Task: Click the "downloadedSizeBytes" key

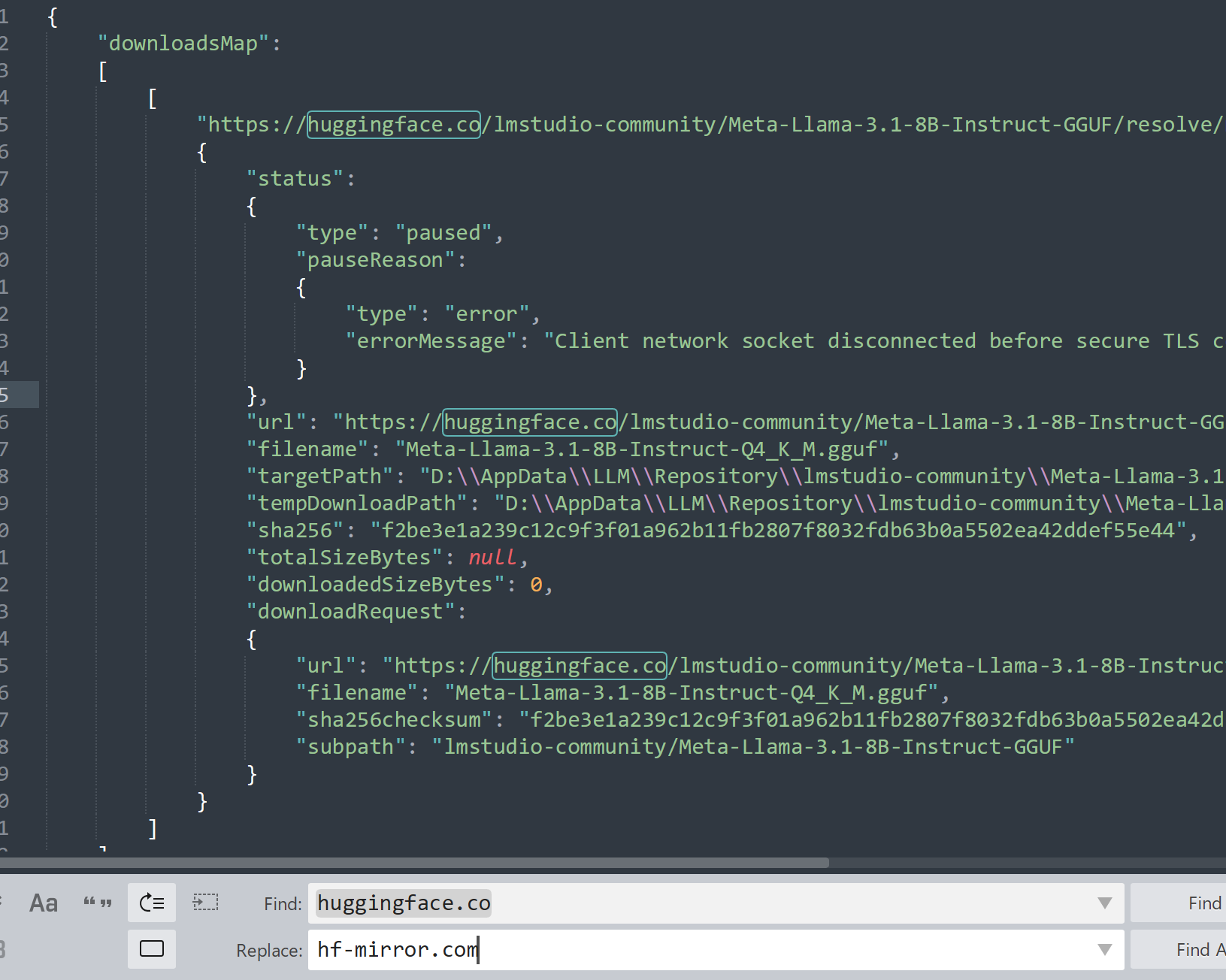Action: [x=376, y=585]
